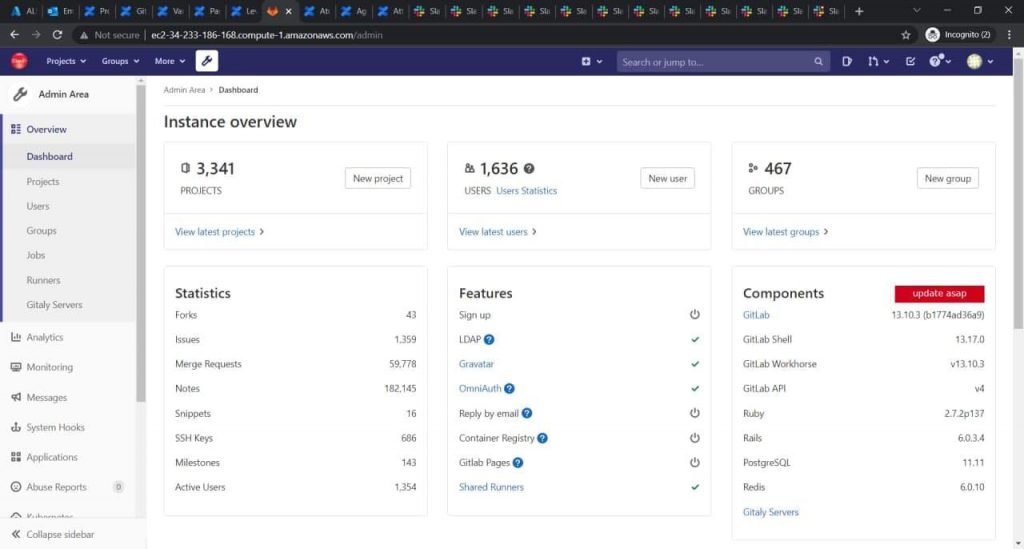Bookmark this page with star icon

point(906,35)
